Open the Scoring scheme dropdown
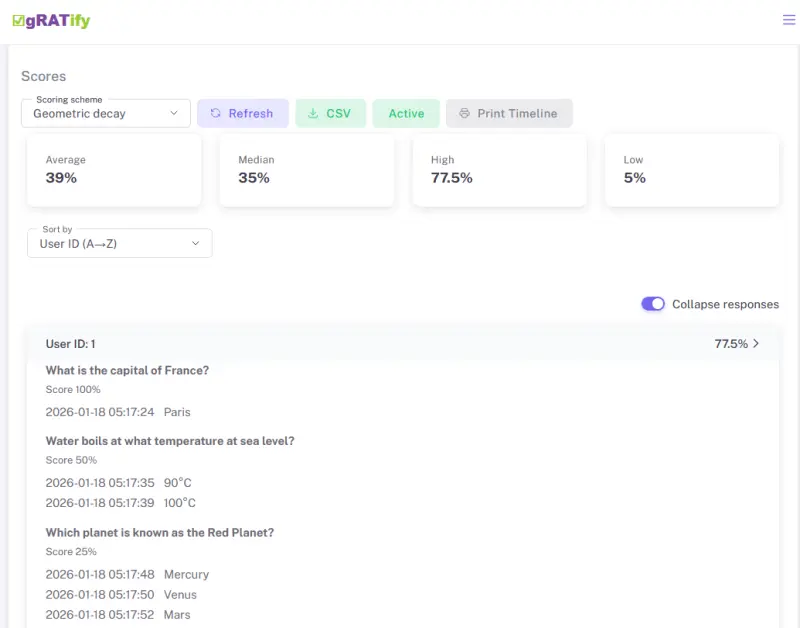Viewport: 800px width, 628px height. pos(106,114)
